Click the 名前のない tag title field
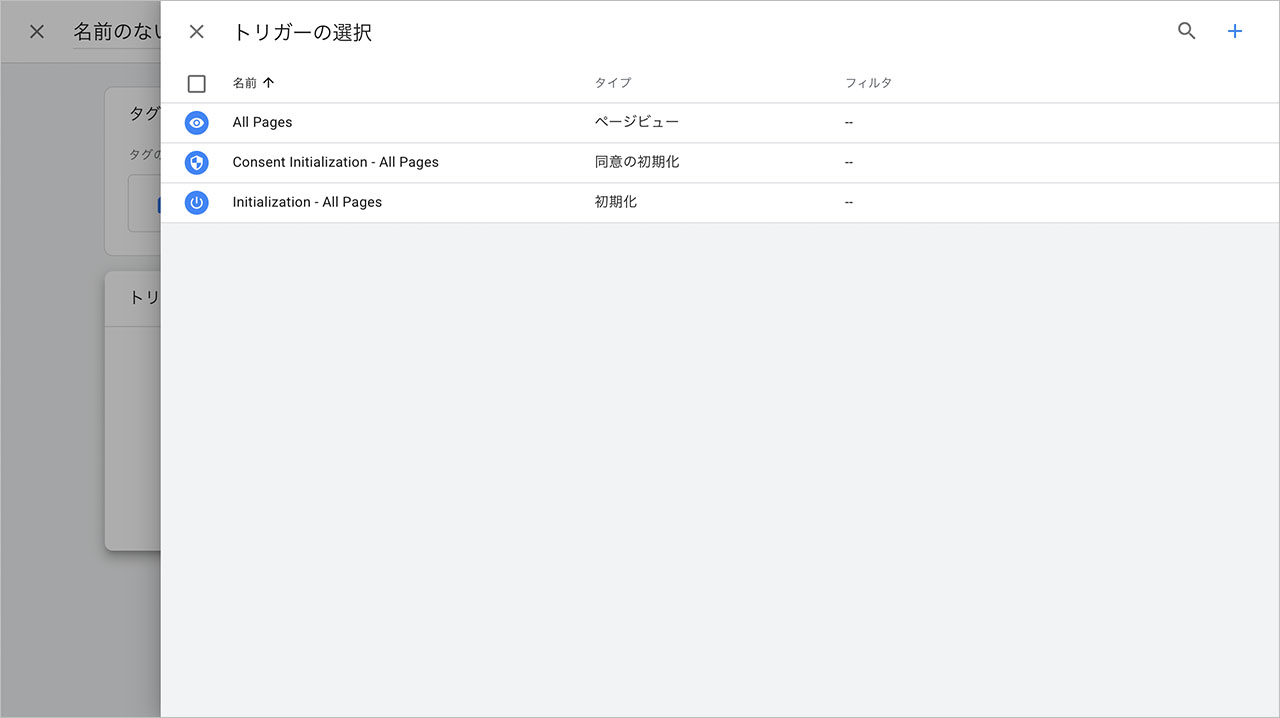The height and width of the screenshot is (718, 1280). tap(110, 31)
